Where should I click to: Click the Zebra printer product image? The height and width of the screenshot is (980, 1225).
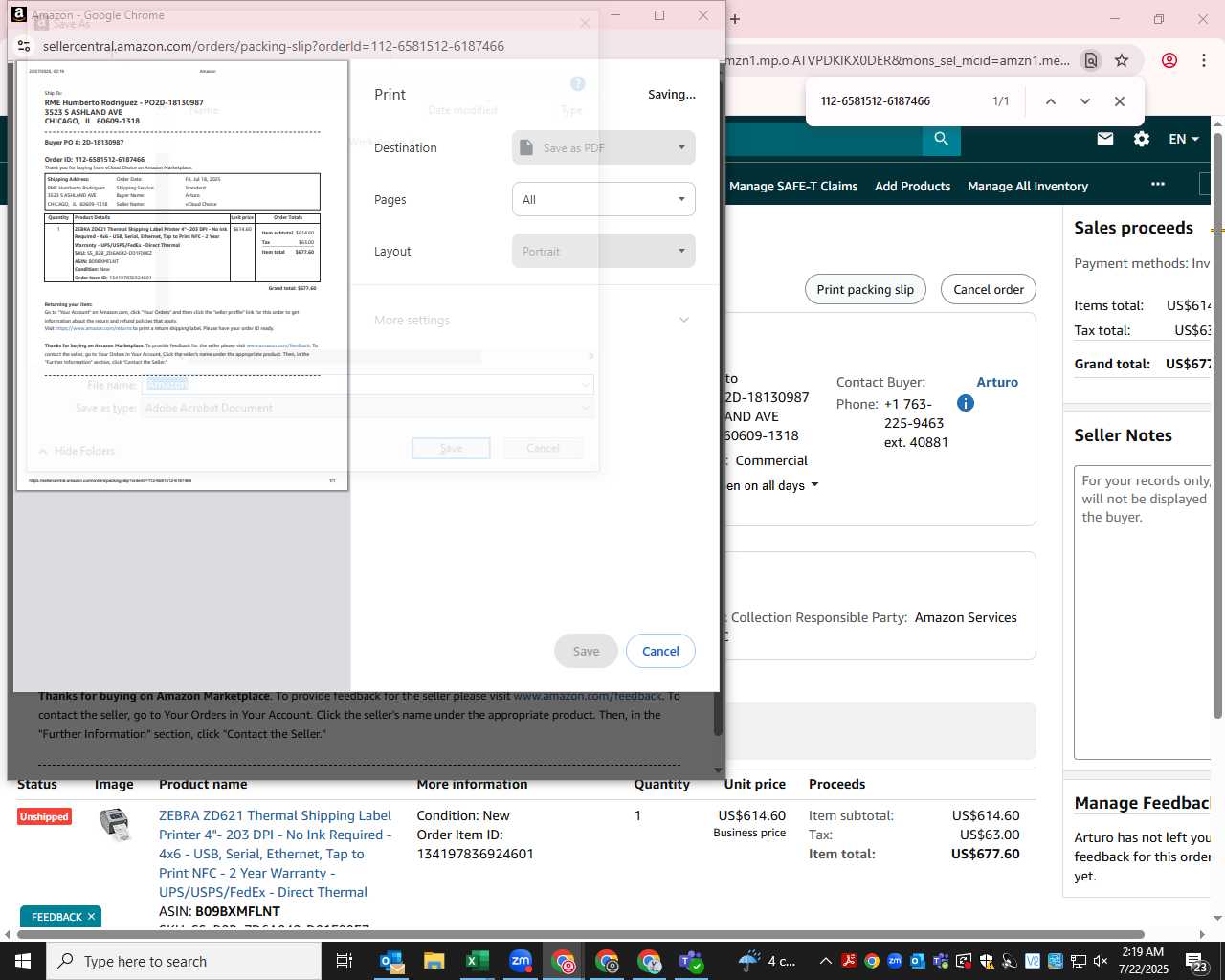click(115, 825)
